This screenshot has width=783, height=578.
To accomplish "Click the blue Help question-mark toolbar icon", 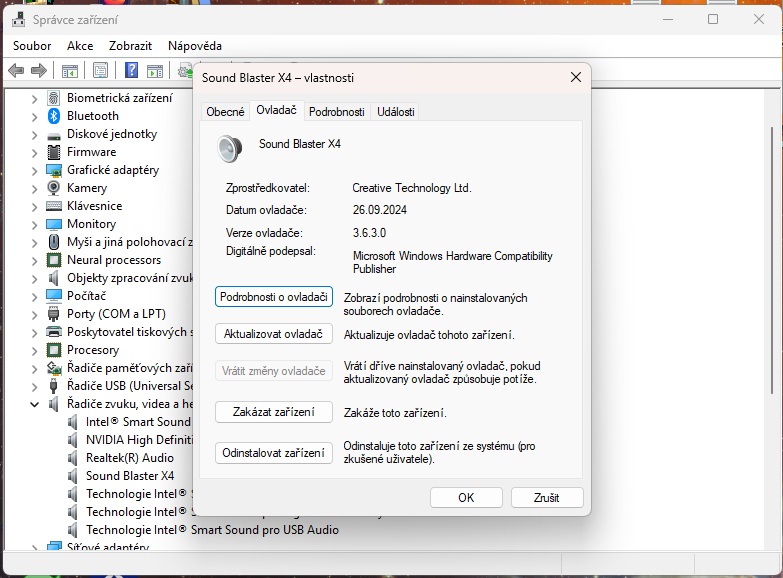I will click(131, 70).
